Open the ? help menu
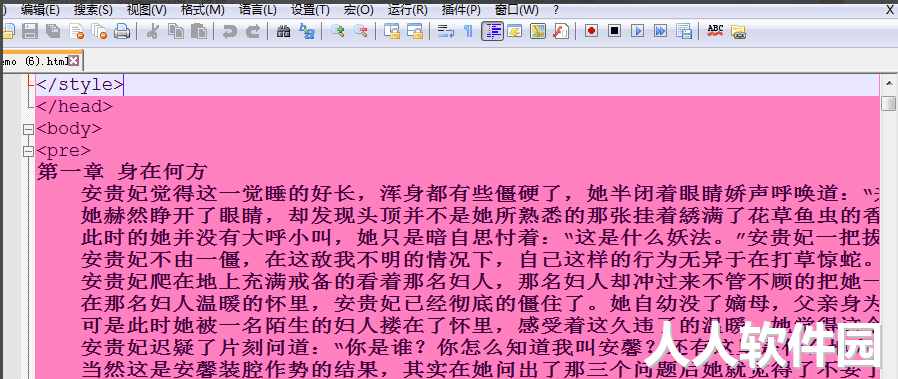This screenshot has height=379, width=898. [556, 10]
